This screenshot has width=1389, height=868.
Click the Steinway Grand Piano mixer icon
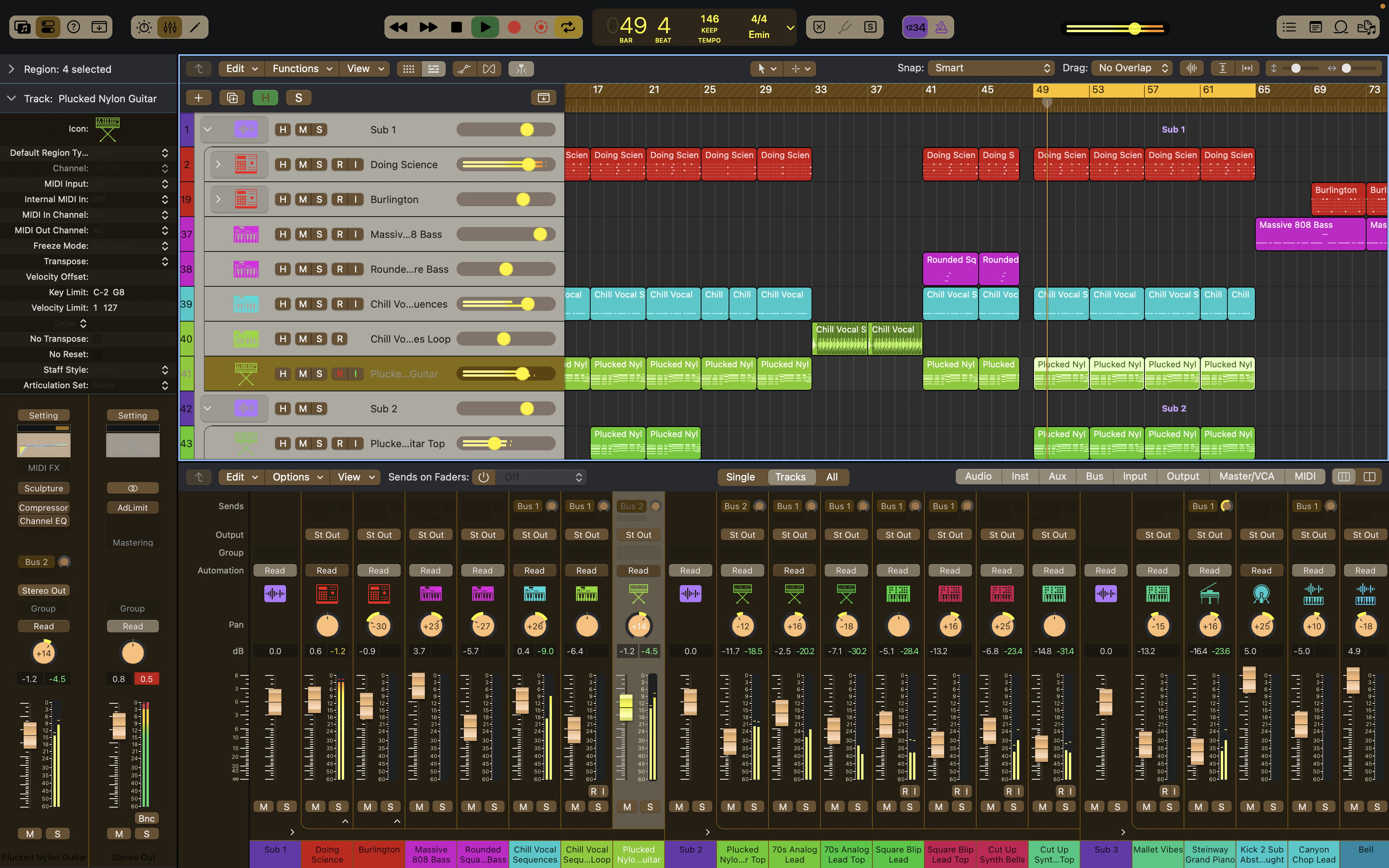tap(1209, 594)
